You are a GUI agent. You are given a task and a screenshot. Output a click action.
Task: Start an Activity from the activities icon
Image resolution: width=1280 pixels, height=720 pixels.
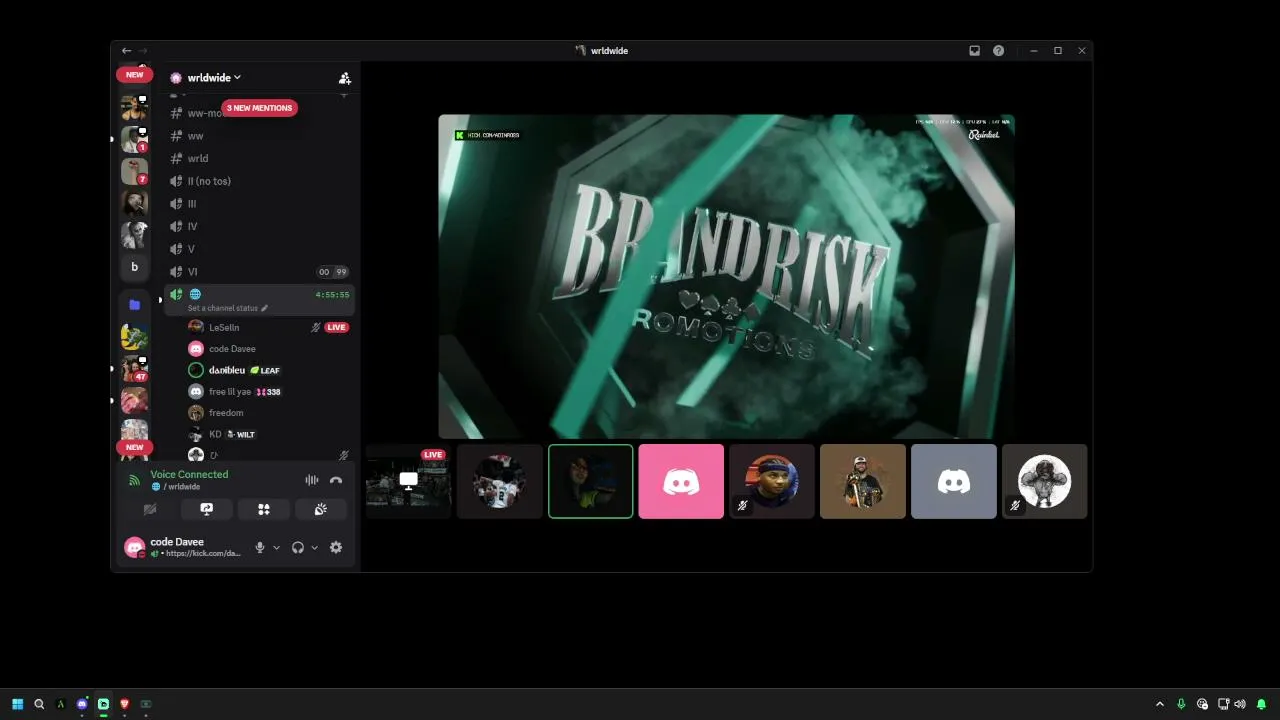(264, 509)
